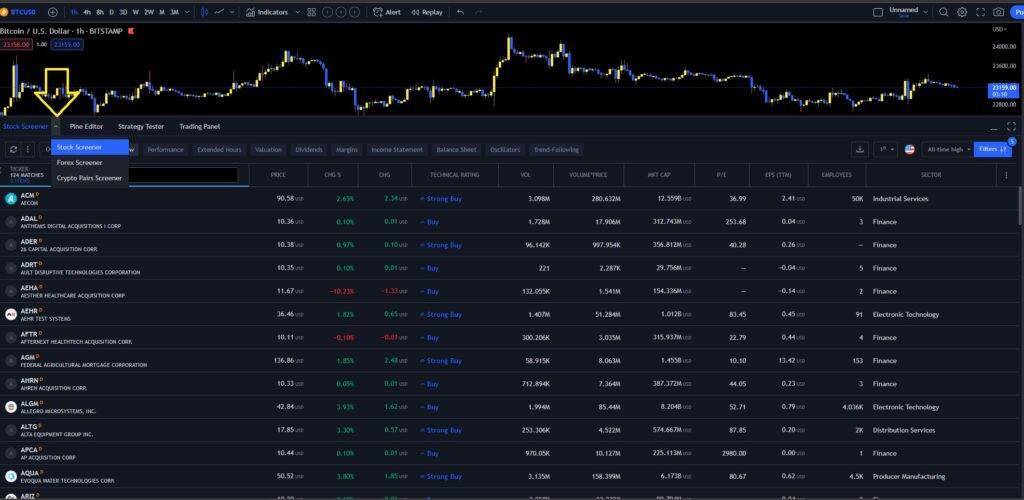Undo the last chart action
This screenshot has width=1024, height=500.
(x=461, y=12)
